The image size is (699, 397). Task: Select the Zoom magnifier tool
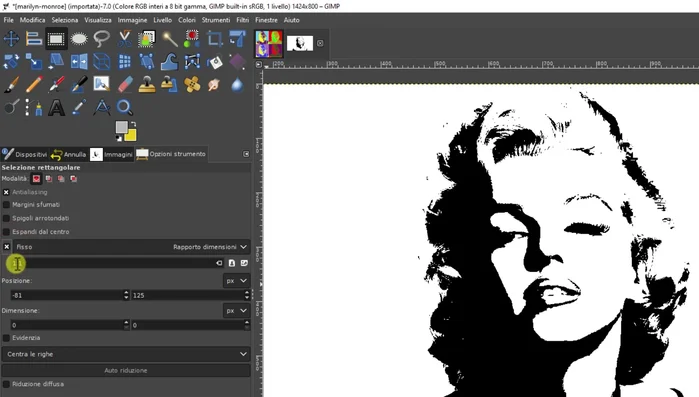coord(124,107)
